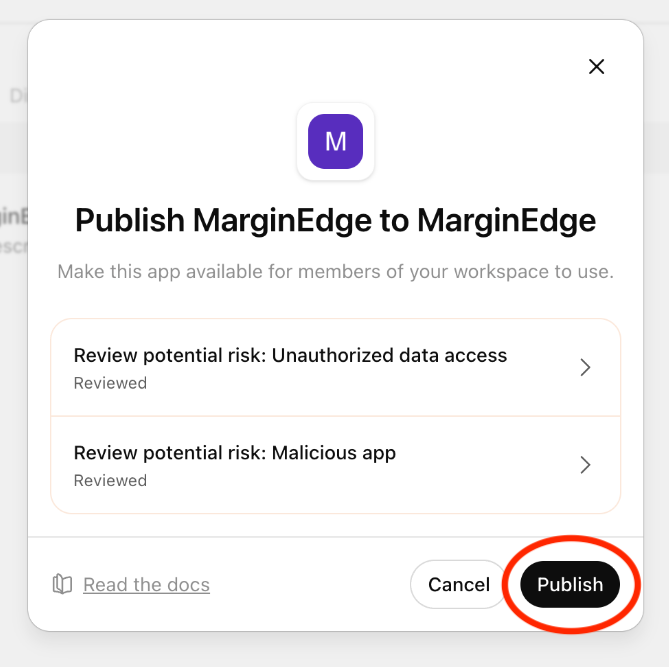Click Reviewed status under Malicious app
Image resolution: width=669 pixels, height=667 pixels.
(x=110, y=481)
